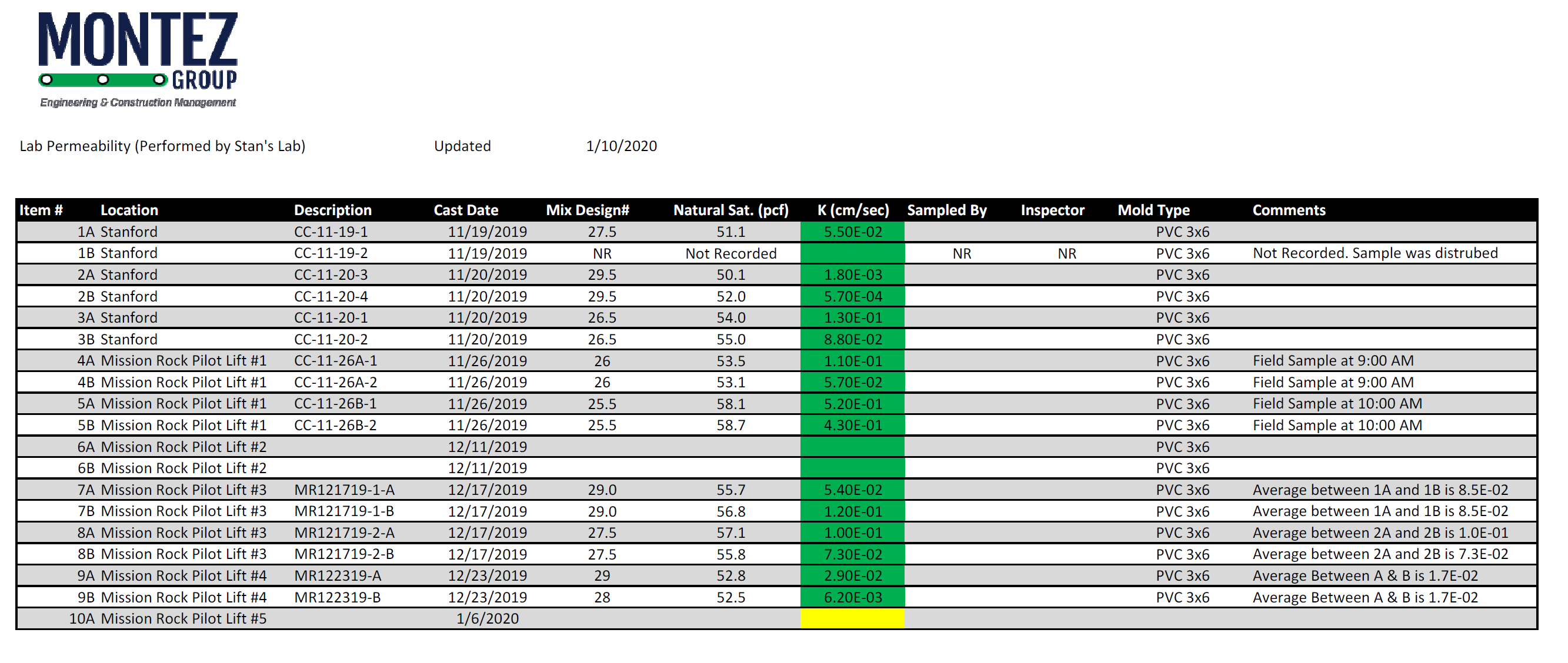Select description MR122319-B
This screenshot has height=663, width=1568.
click(x=338, y=598)
